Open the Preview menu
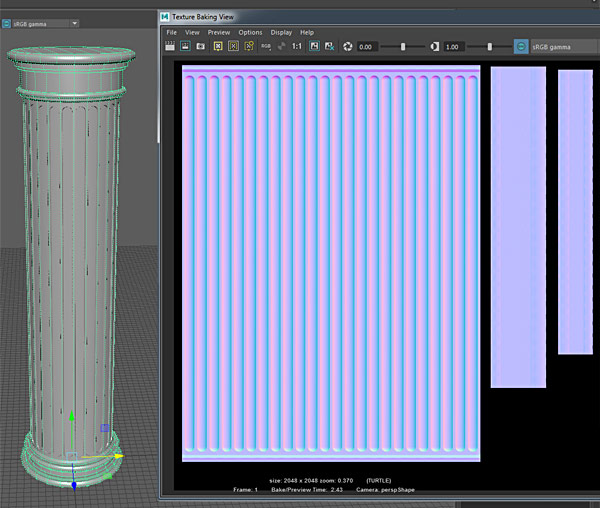 (x=219, y=33)
